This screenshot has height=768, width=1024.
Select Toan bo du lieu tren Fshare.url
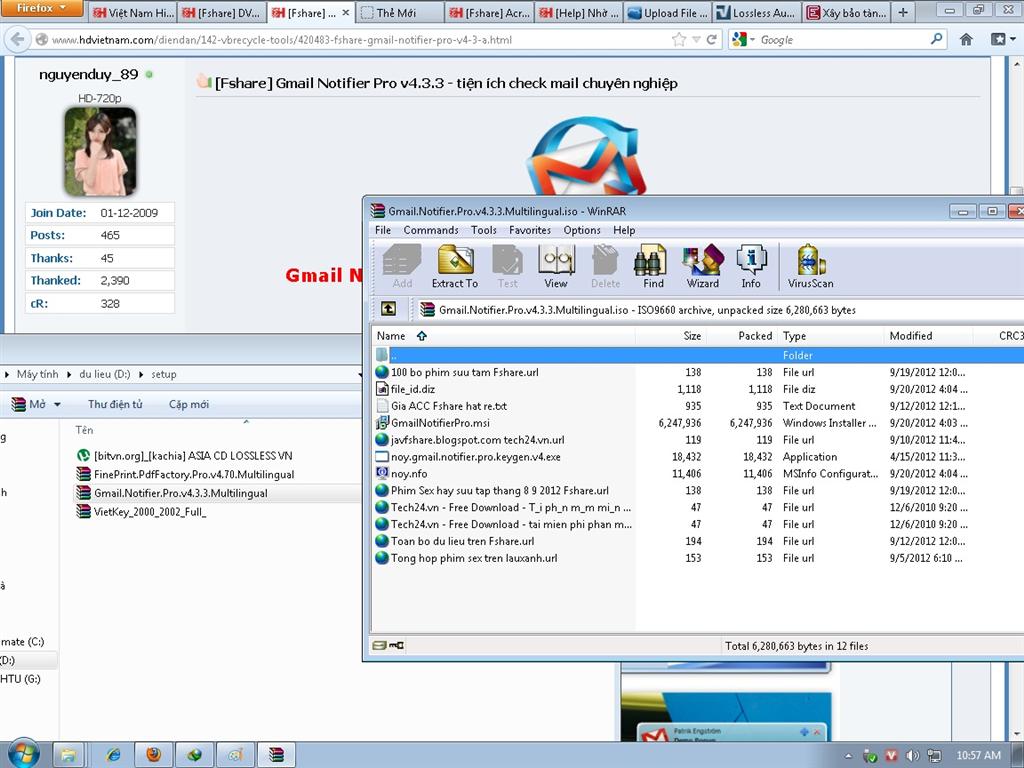(462, 541)
